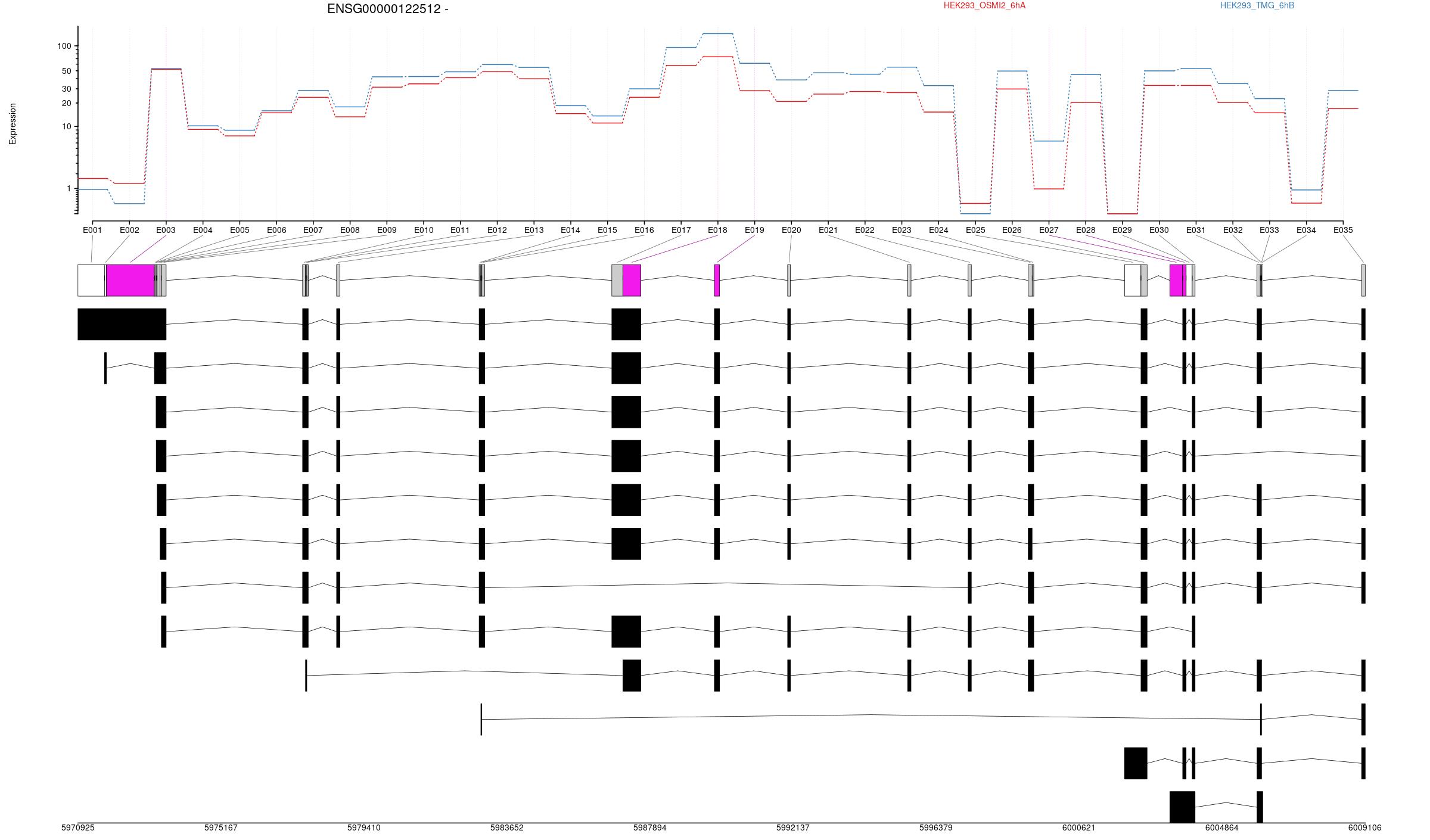Click exon label E030

tap(1159, 230)
